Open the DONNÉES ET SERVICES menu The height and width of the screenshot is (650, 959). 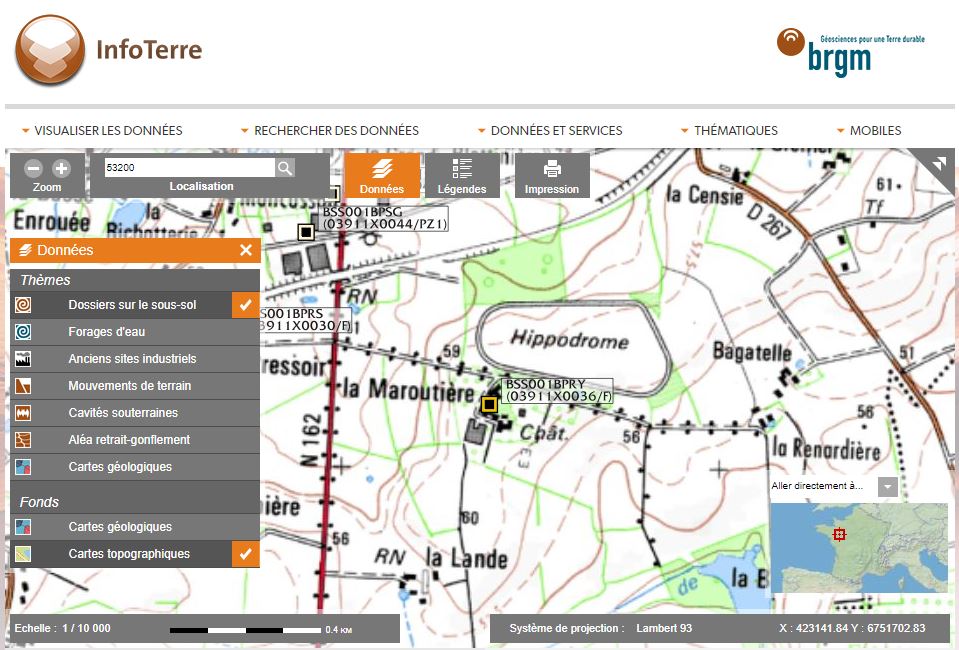coord(550,130)
